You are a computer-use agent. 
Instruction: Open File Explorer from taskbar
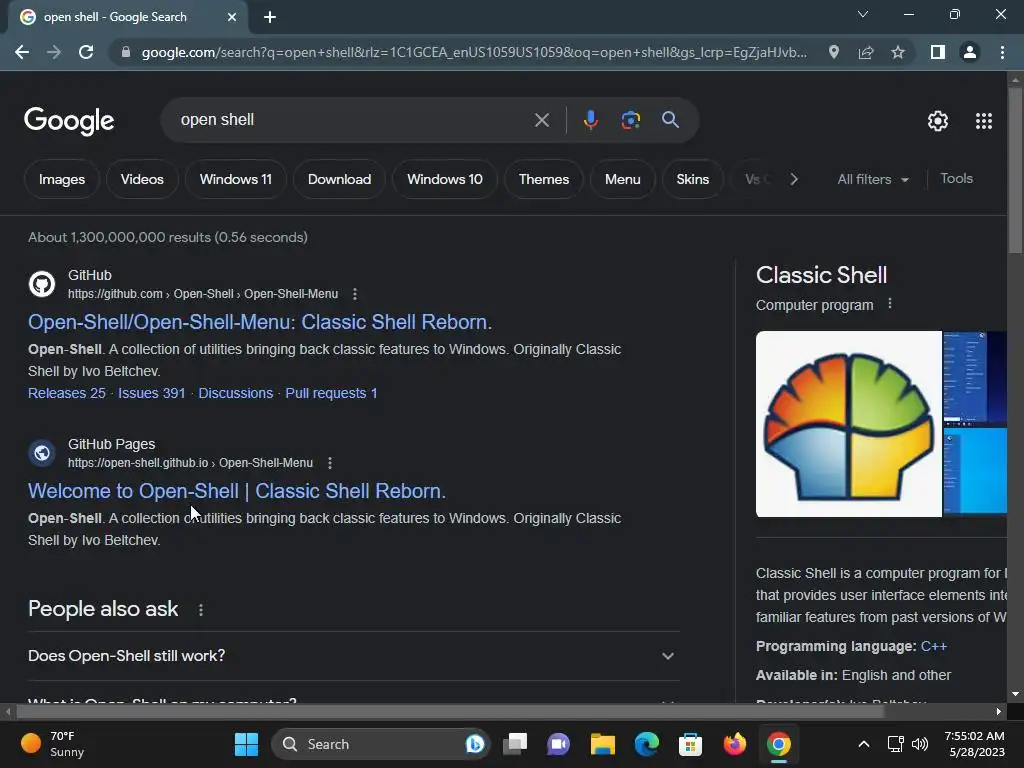point(602,744)
